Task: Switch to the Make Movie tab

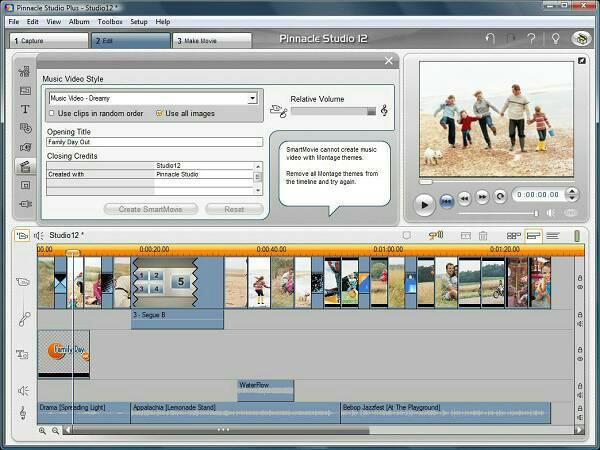Action: pos(212,41)
